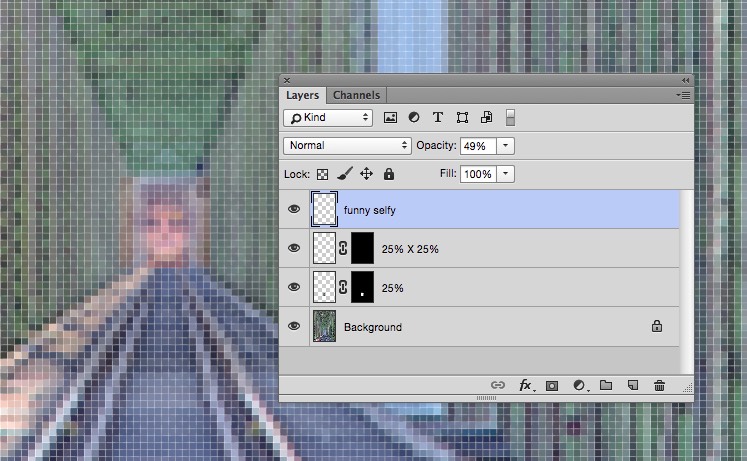Switch to the Channels tab
This screenshot has width=747, height=461.
[356, 95]
